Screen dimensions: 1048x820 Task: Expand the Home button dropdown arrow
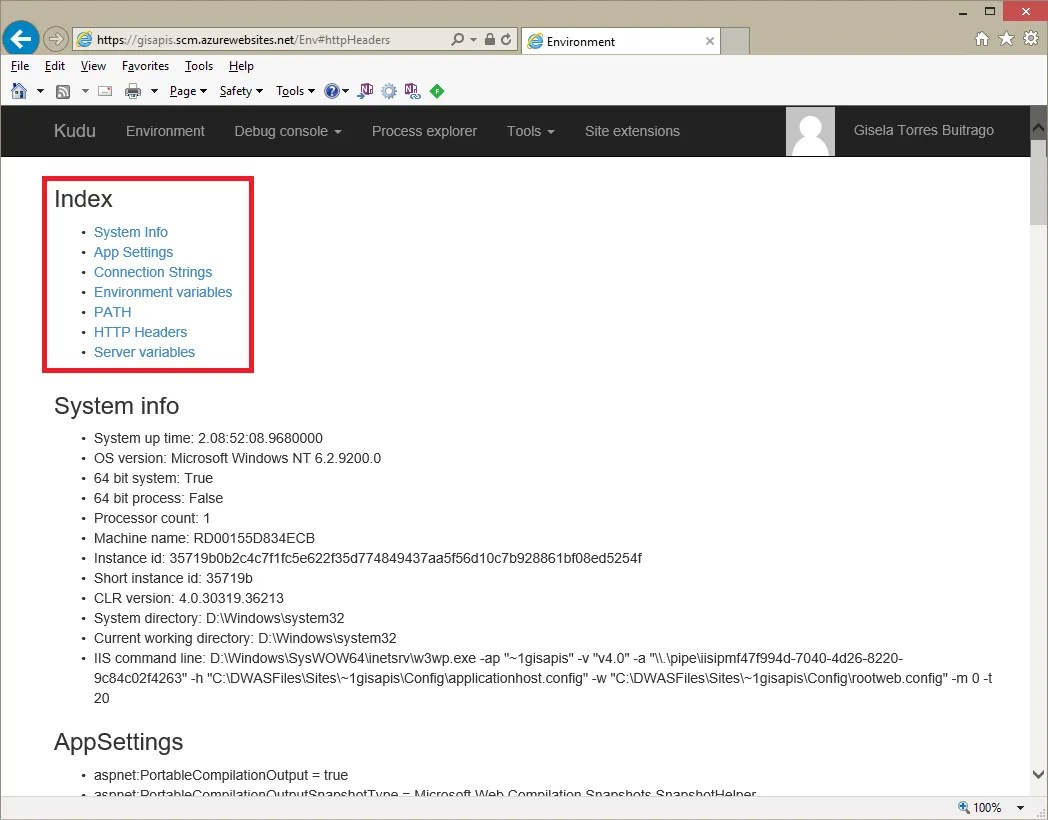coord(40,91)
